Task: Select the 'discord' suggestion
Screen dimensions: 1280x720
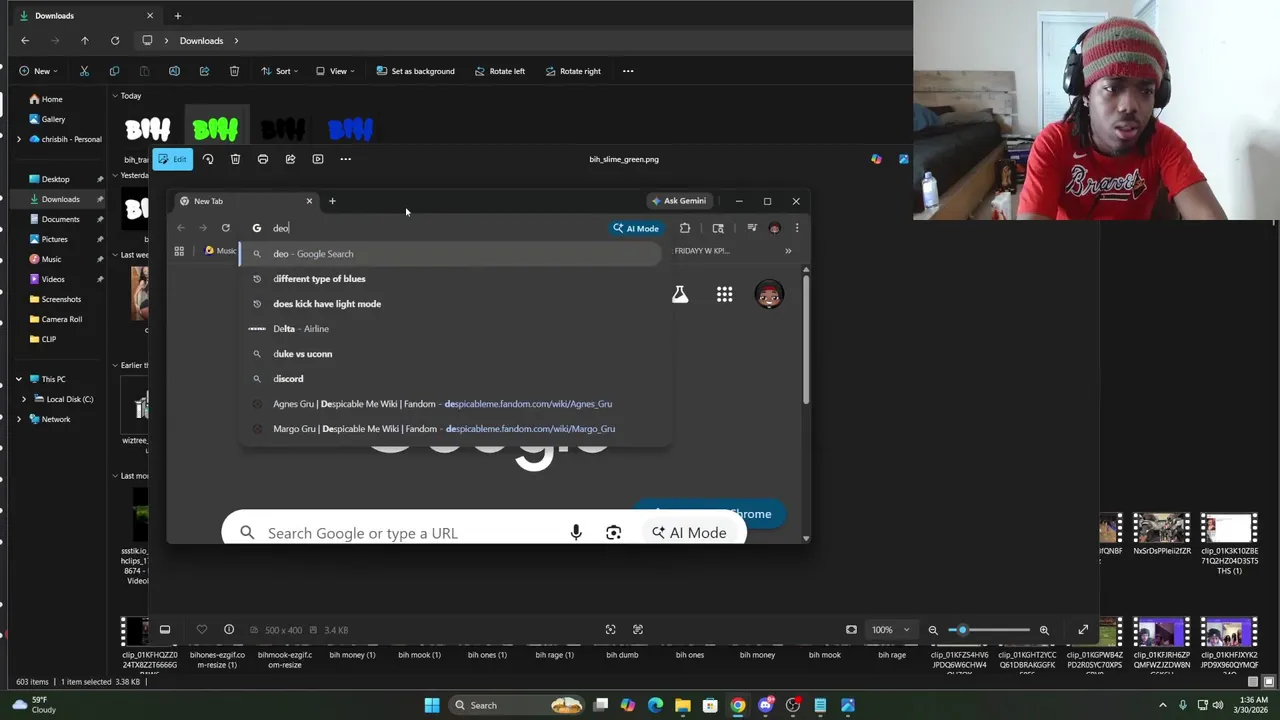Action: [x=450, y=379]
